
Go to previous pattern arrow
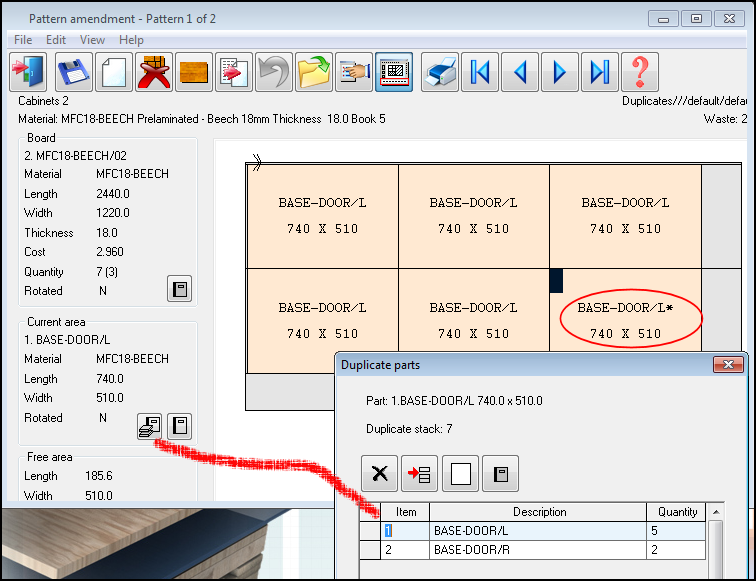(520, 72)
